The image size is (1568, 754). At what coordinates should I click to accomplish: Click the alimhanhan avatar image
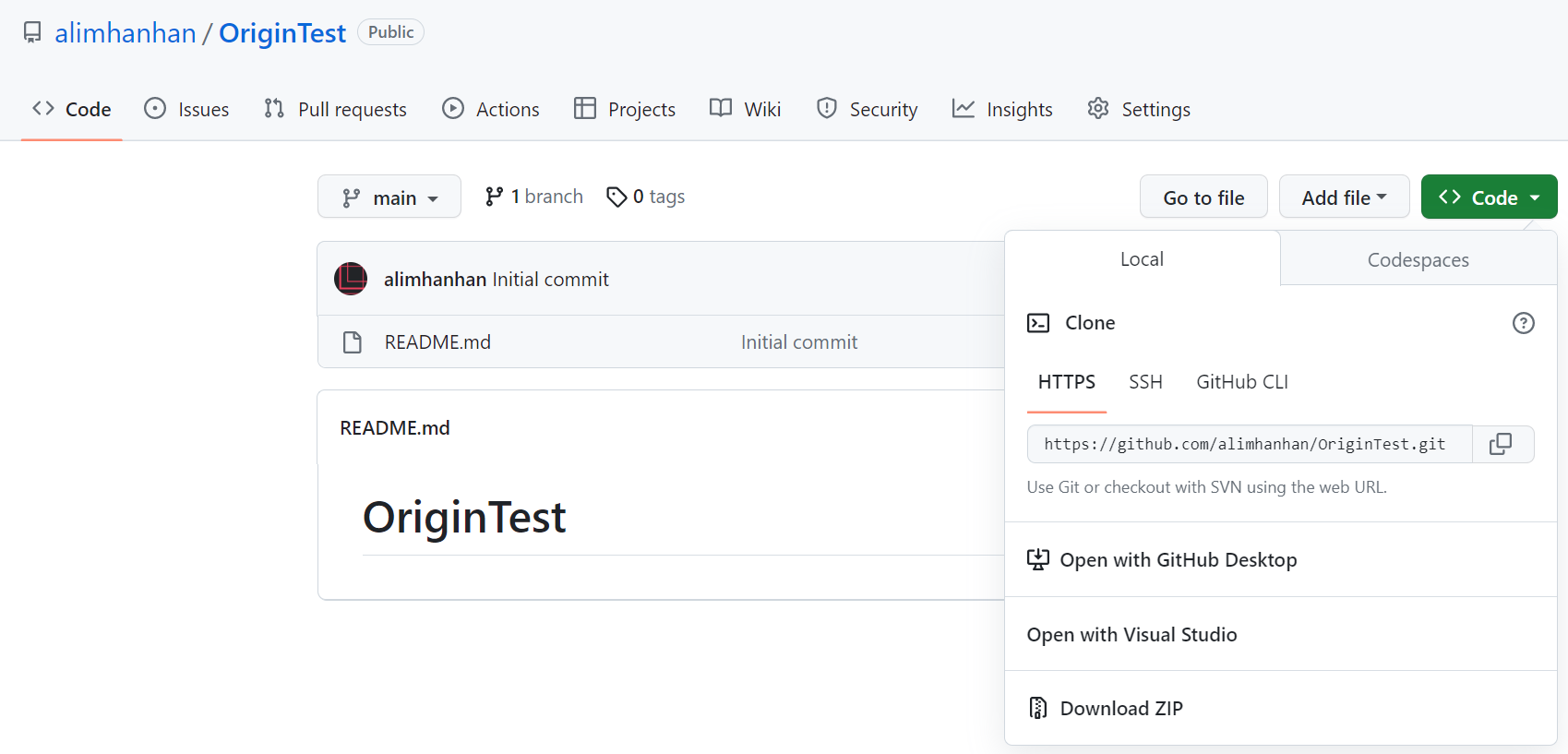[x=351, y=279]
